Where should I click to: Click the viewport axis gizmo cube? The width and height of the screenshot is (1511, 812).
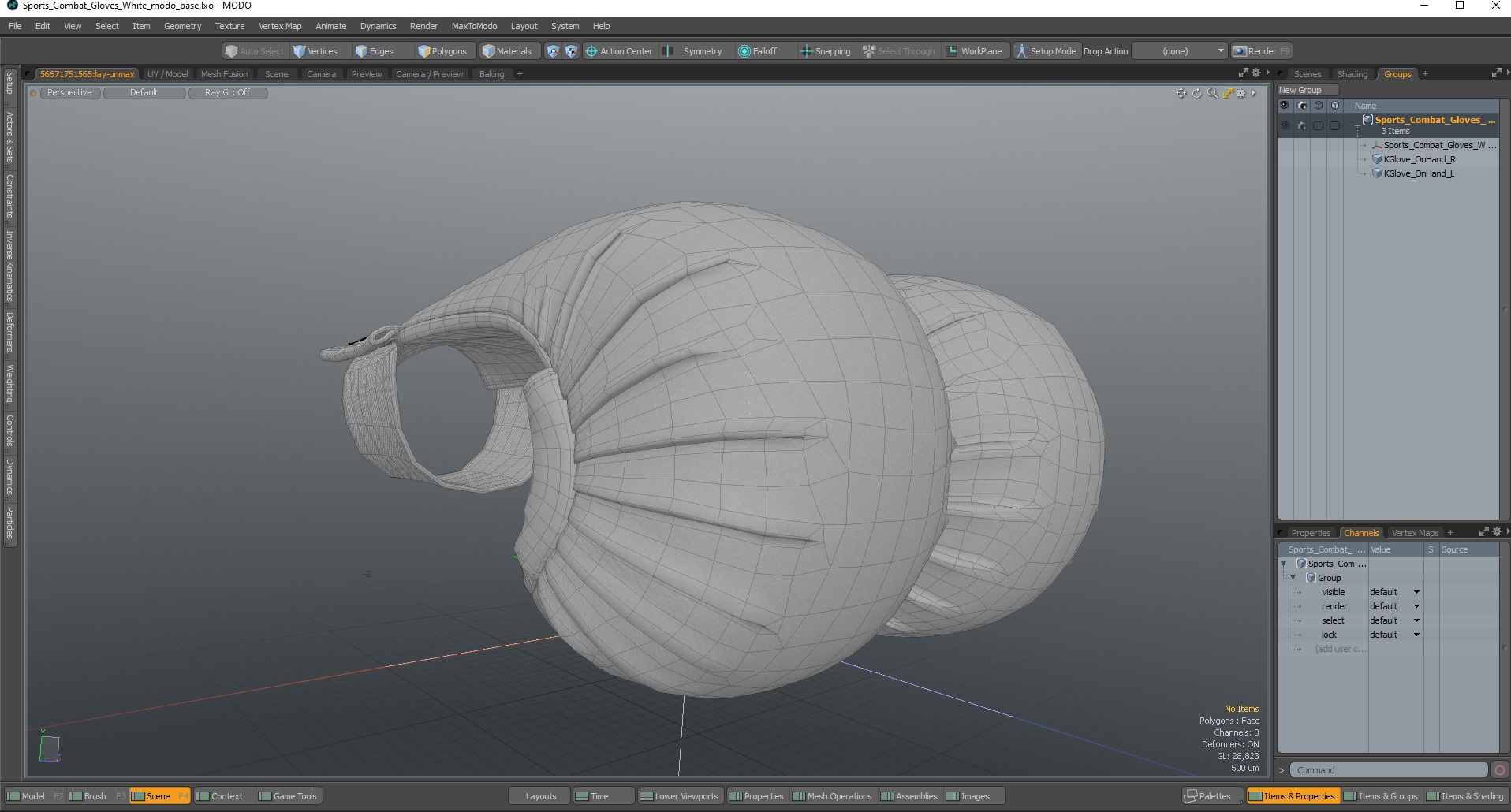(49, 748)
